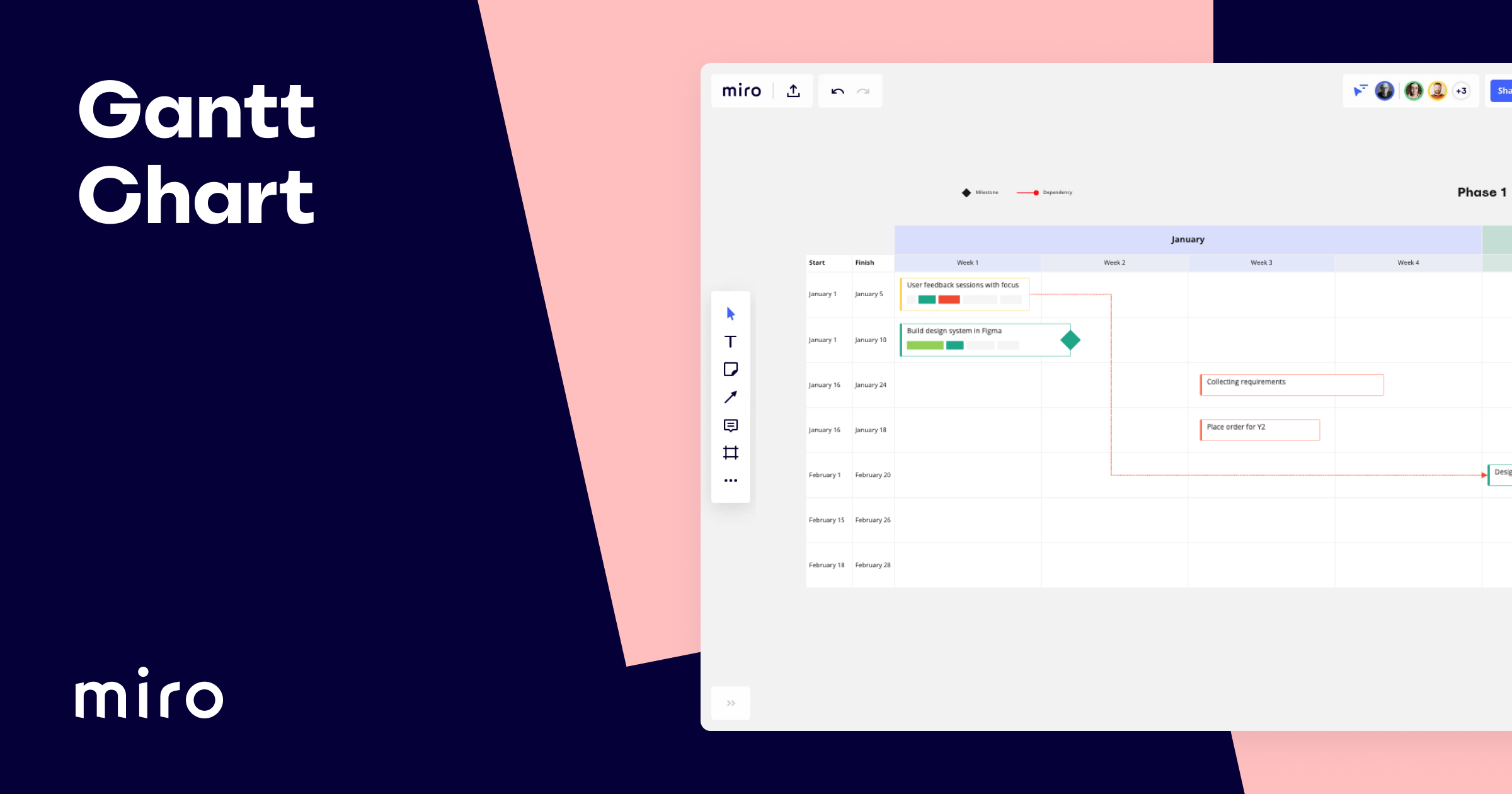Select the comment tool

point(730,425)
